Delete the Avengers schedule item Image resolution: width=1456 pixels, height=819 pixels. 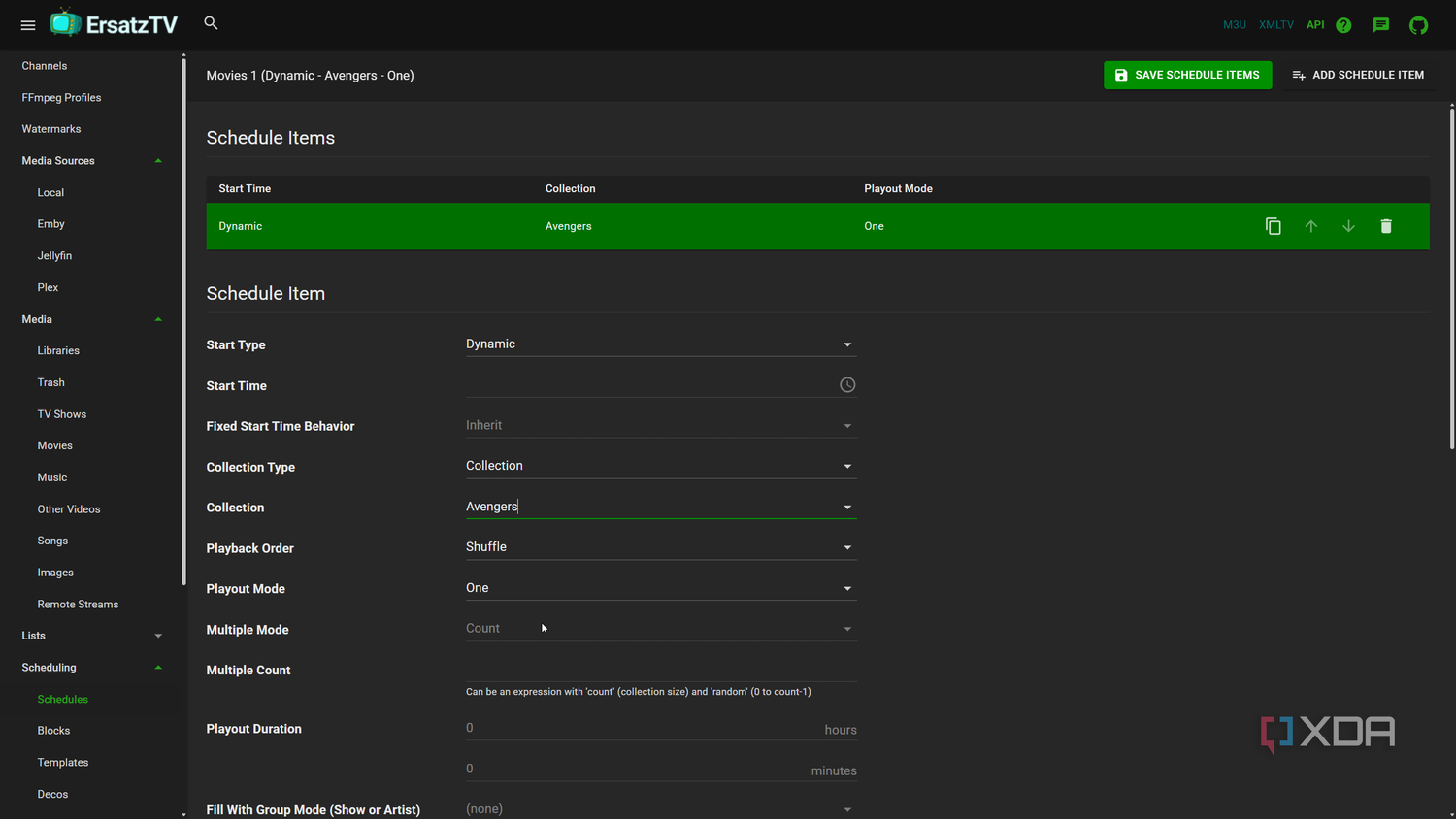[x=1386, y=226]
